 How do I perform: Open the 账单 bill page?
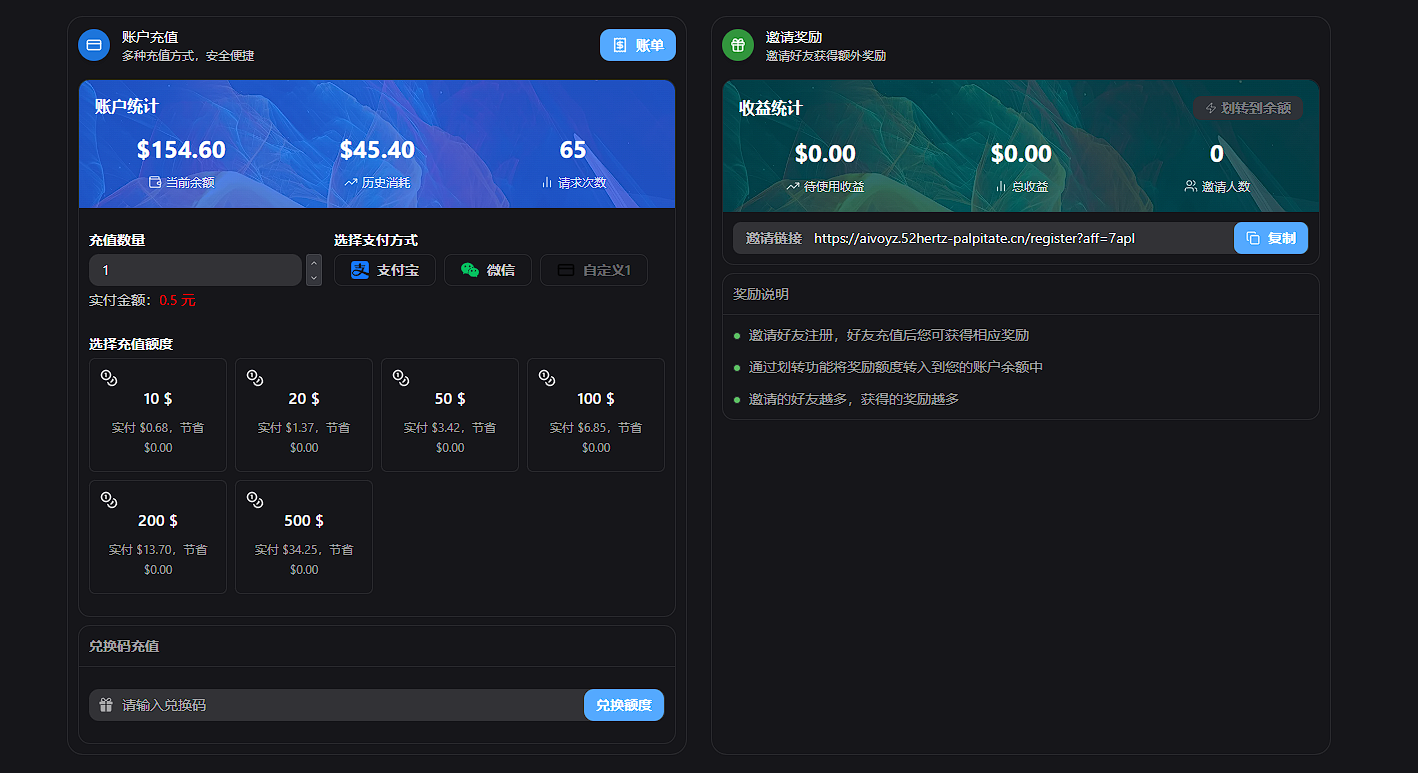[638, 45]
